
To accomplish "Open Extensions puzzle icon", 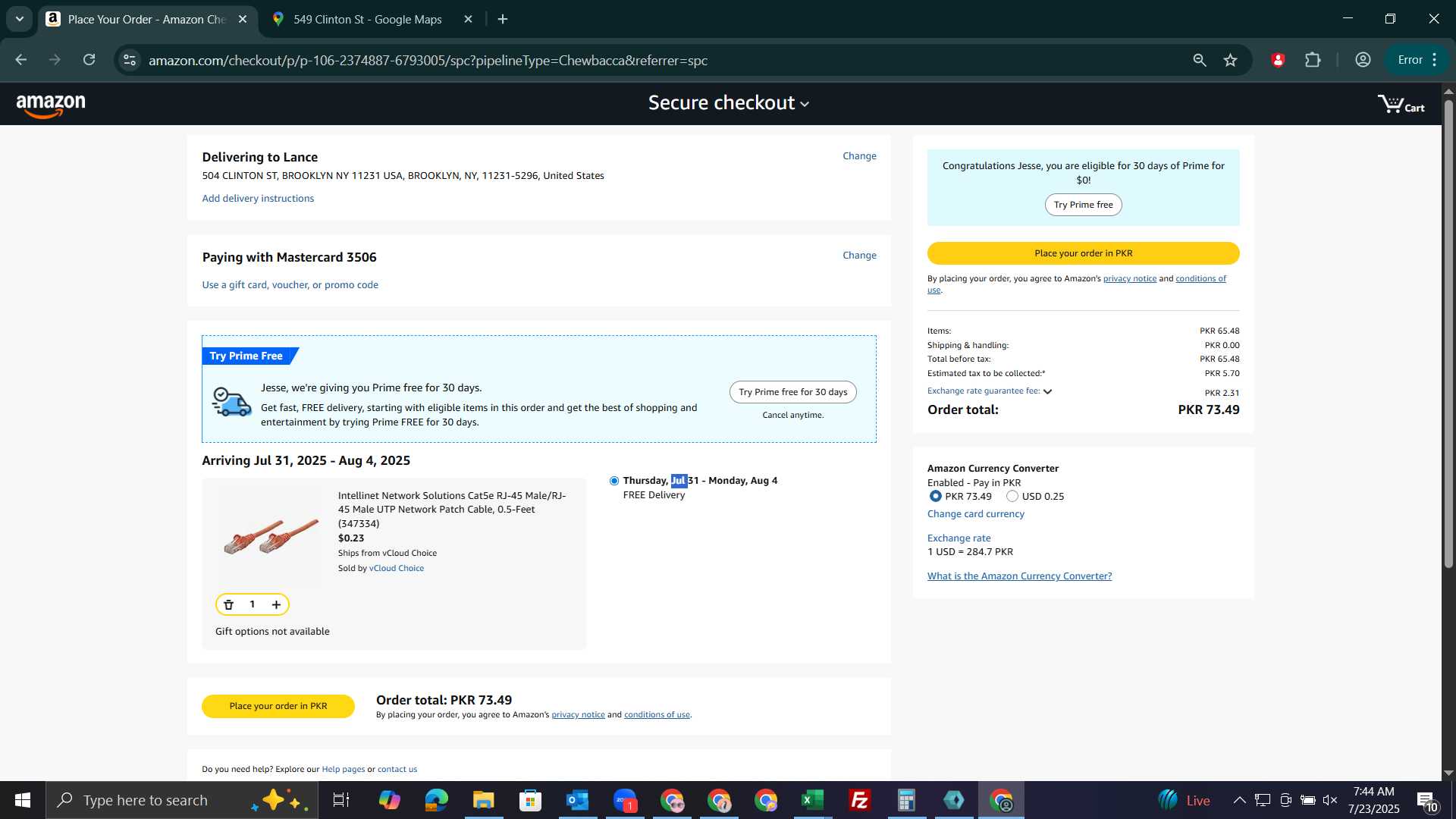I will (1313, 60).
